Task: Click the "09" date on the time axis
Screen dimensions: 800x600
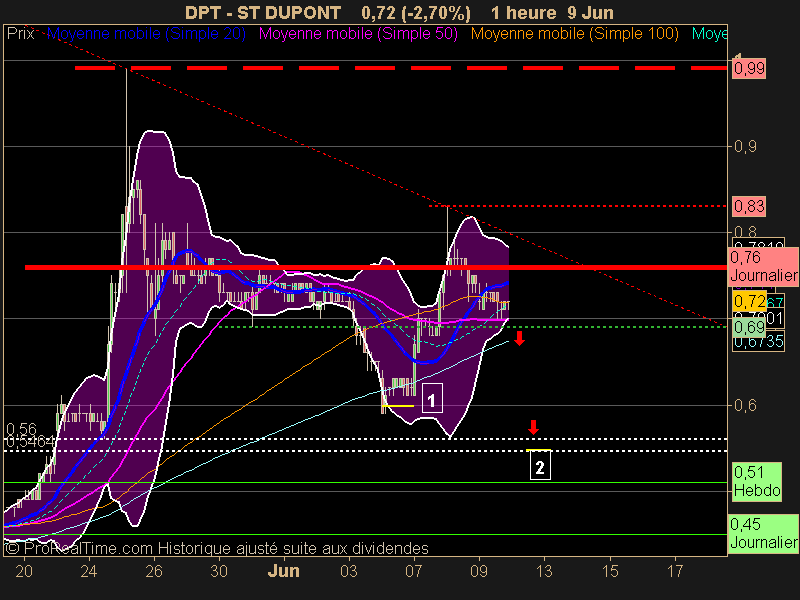Action: [x=479, y=571]
